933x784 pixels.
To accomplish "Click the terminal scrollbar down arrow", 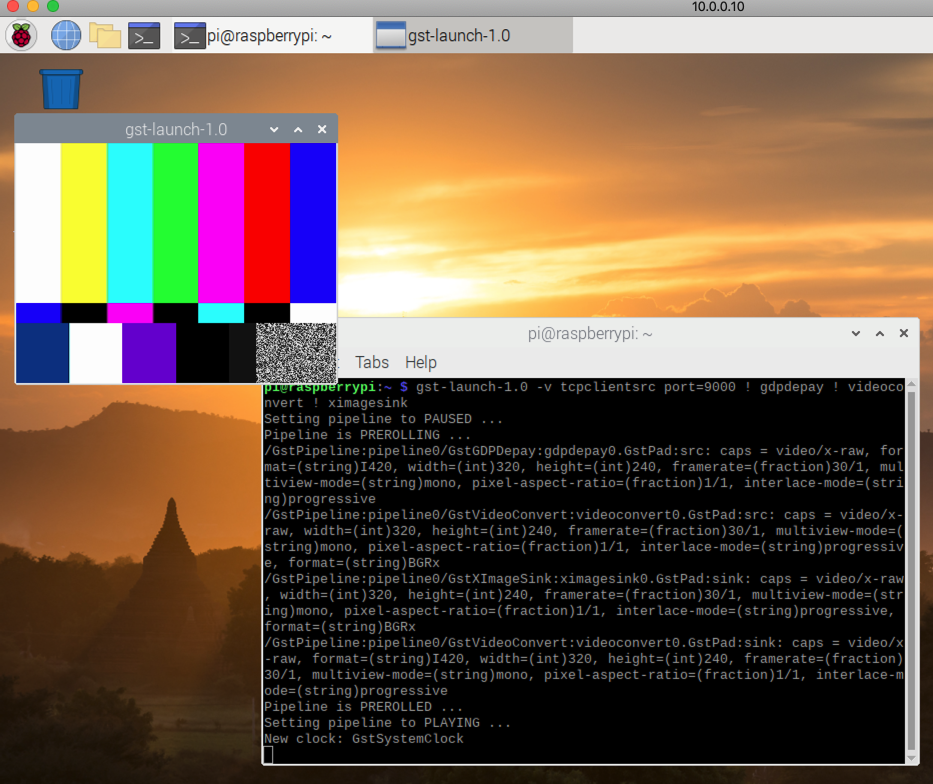I will 911,758.
